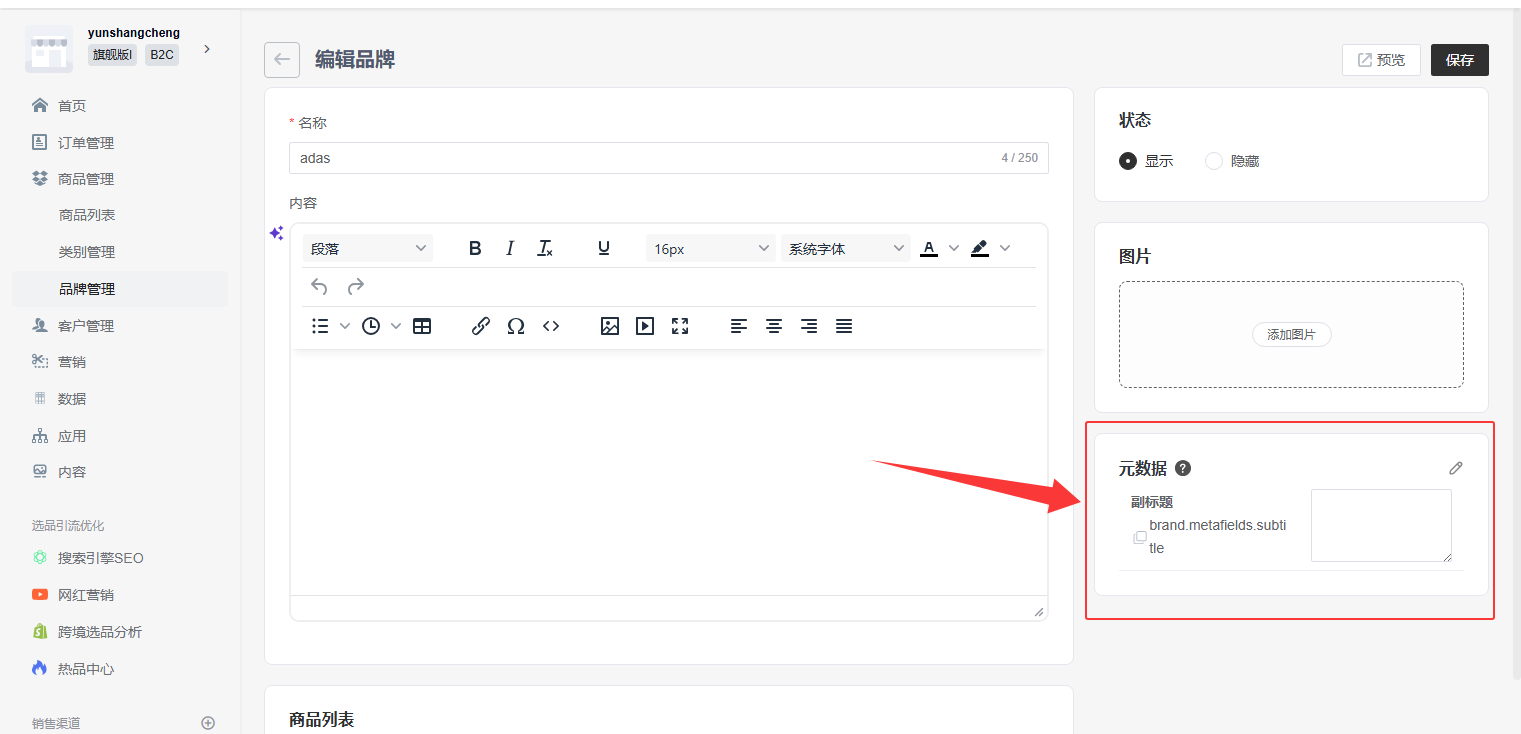1521x734 pixels.
Task: Go to 类别管理 in sidebar
Action: (87, 252)
